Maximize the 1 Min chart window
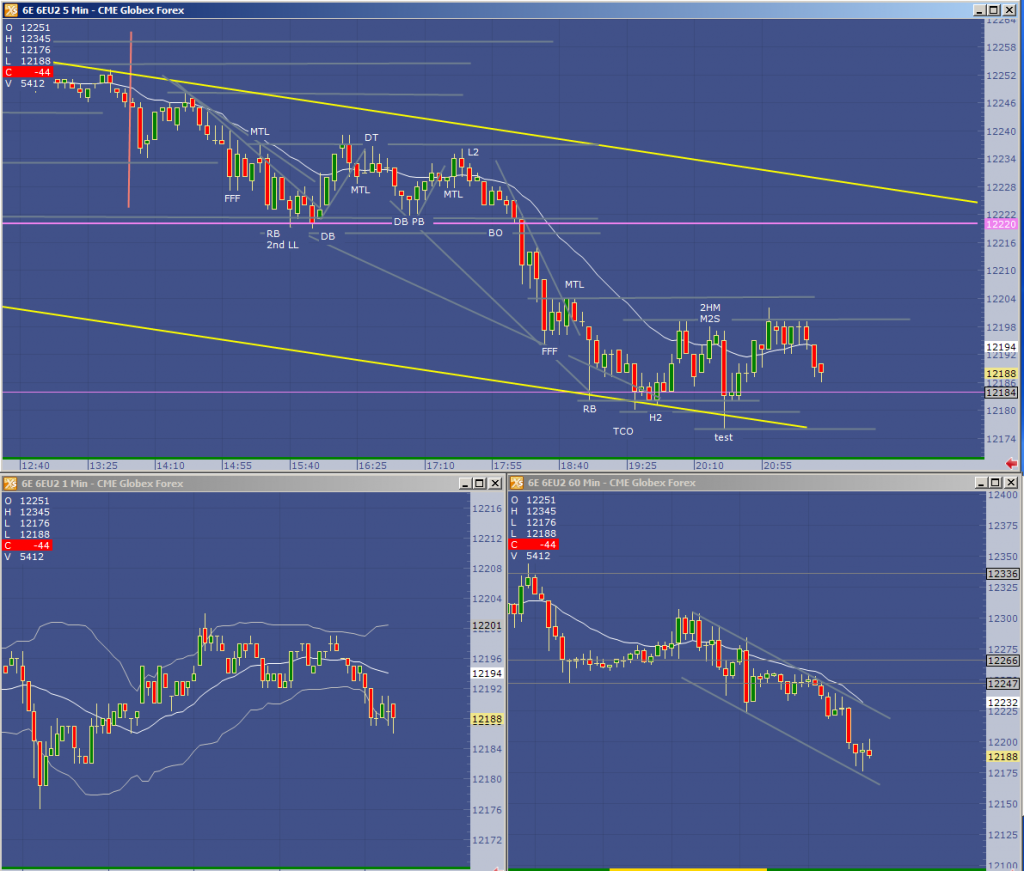 click(478, 482)
